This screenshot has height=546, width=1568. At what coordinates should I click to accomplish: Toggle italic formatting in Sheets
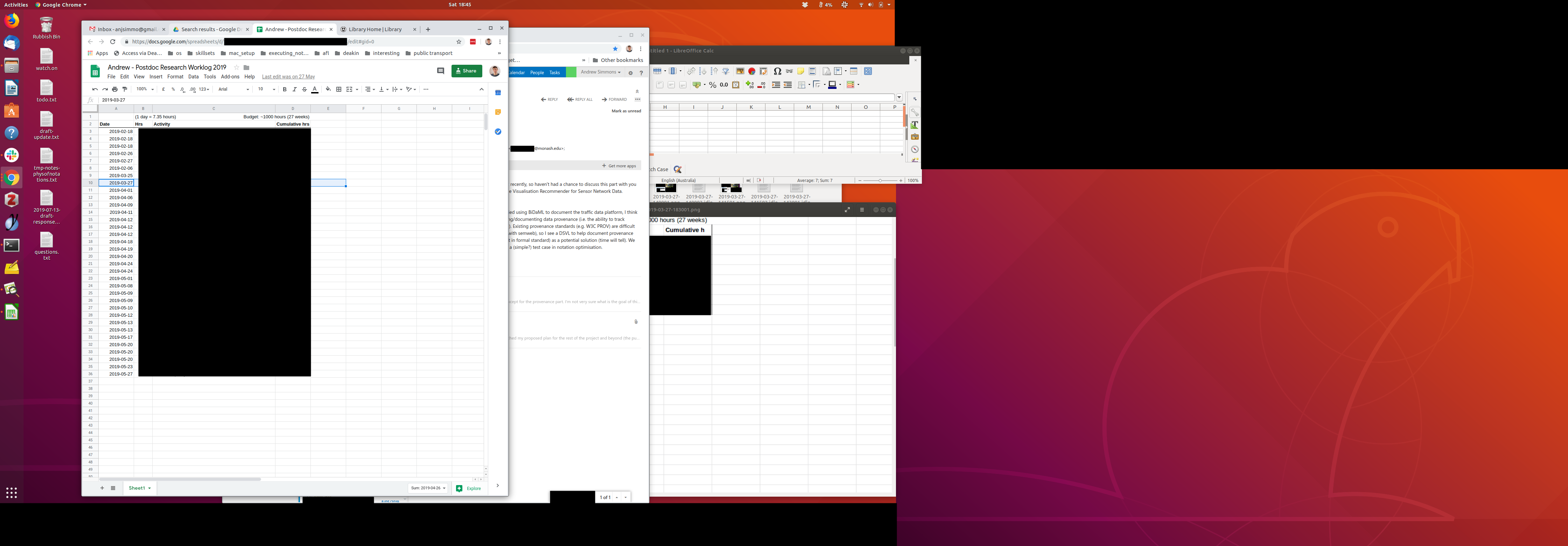coord(295,90)
